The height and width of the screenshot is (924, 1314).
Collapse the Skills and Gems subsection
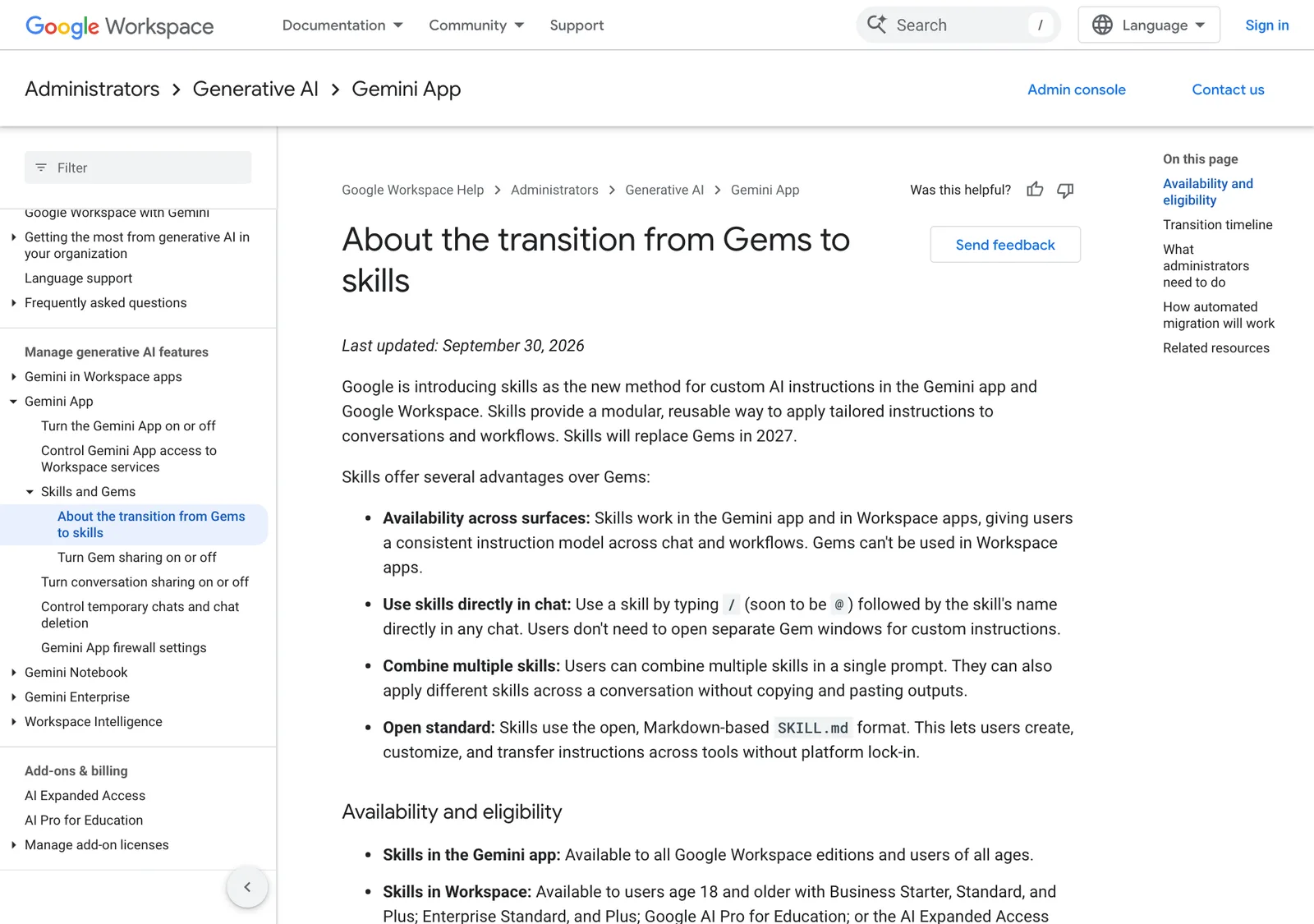[30, 492]
